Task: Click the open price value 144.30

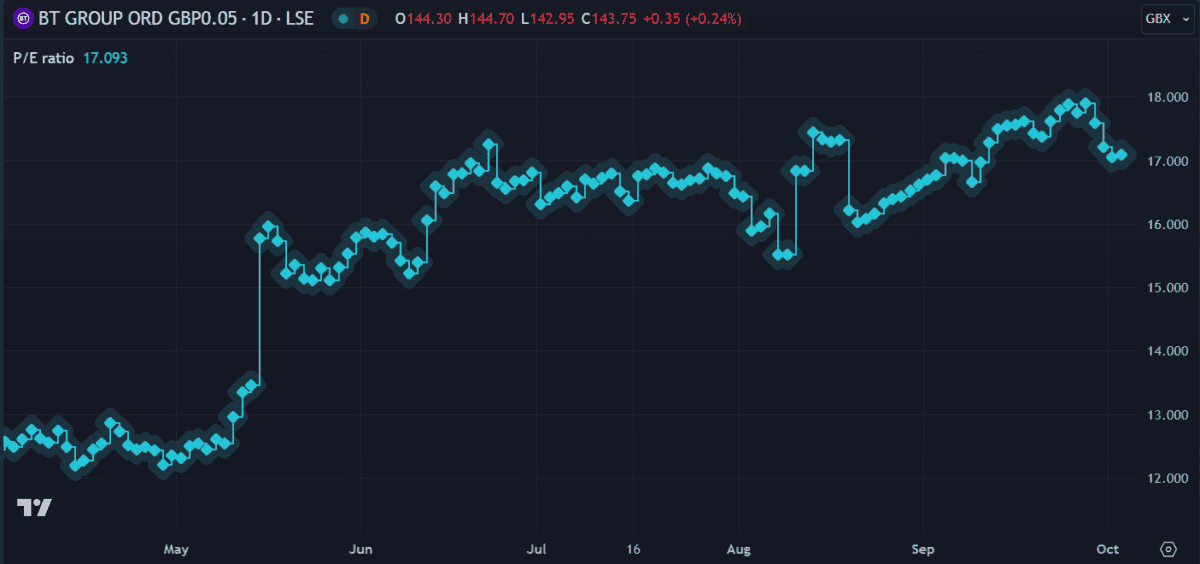Action: [420, 19]
